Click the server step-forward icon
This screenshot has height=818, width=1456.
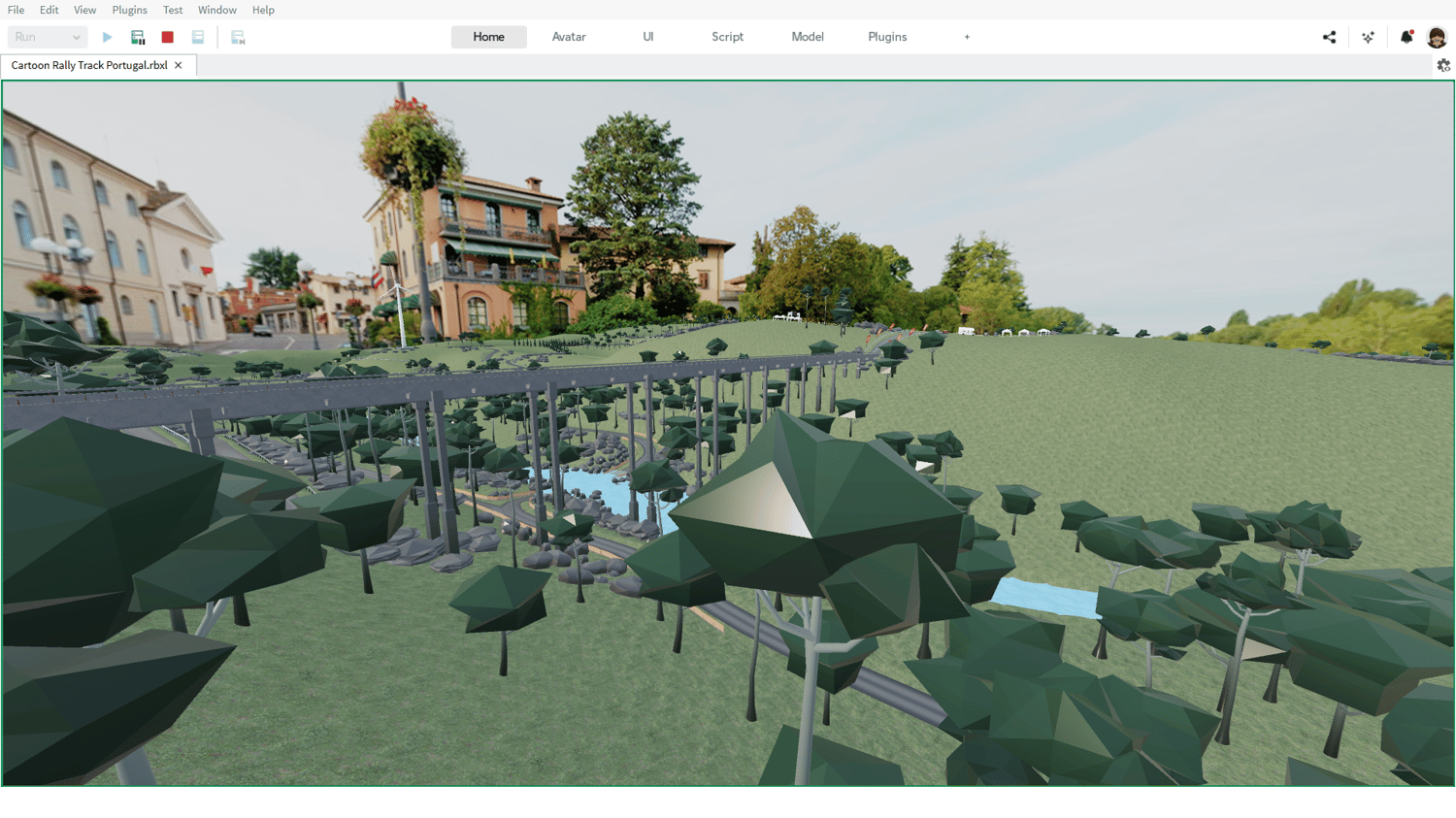point(238,37)
